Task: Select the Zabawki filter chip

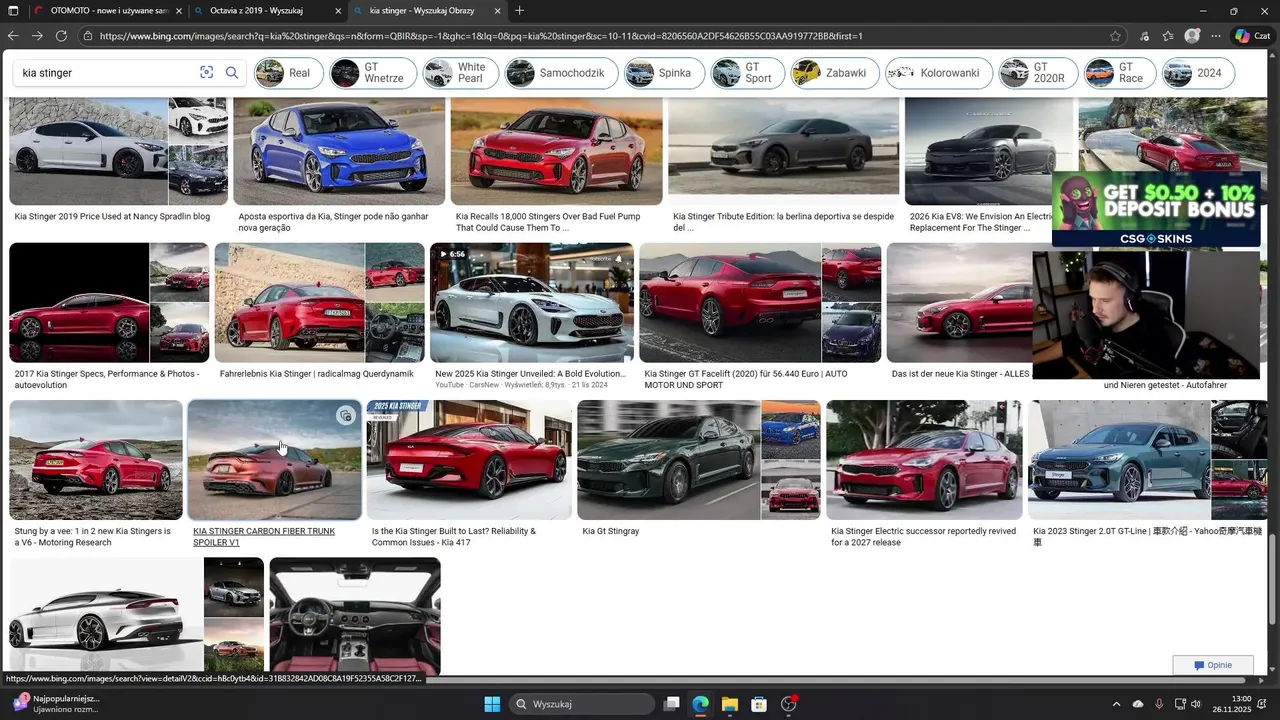Action: [835, 73]
